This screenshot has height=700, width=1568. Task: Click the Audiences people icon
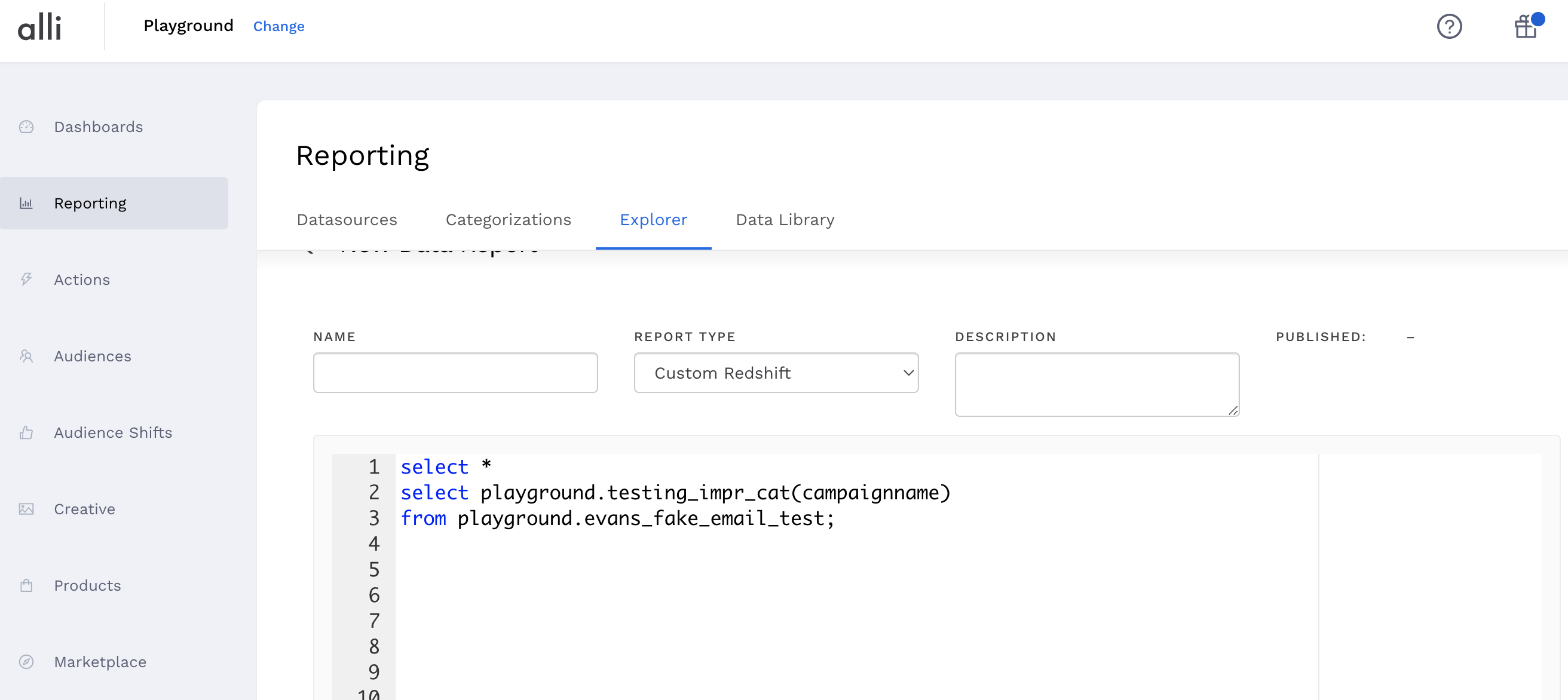[x=26, y=357]
